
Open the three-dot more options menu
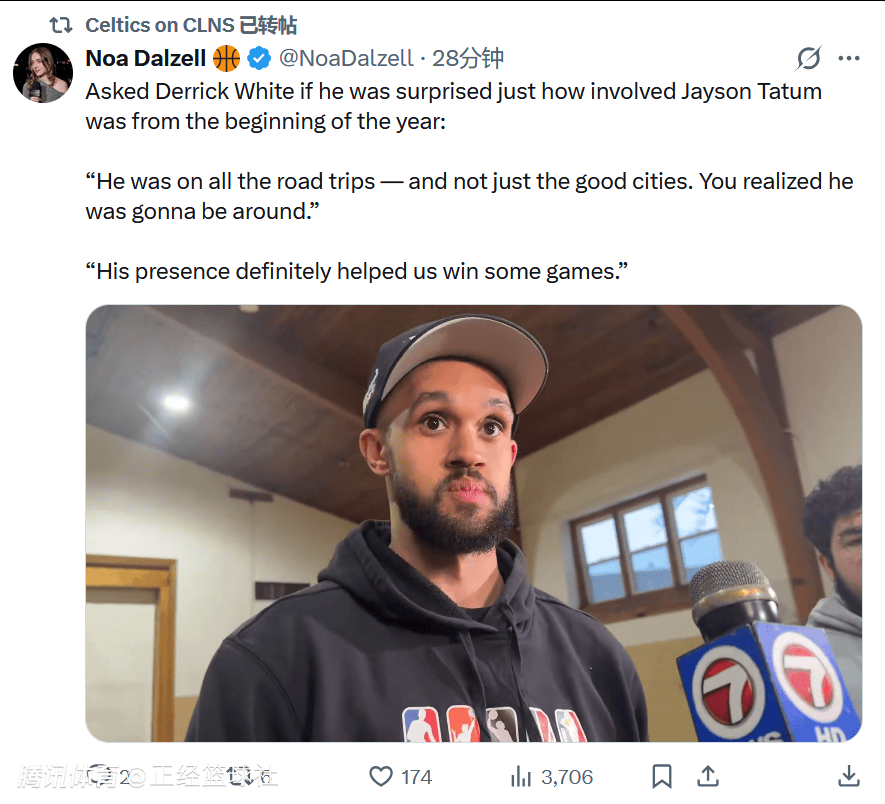tap(849, 59)
